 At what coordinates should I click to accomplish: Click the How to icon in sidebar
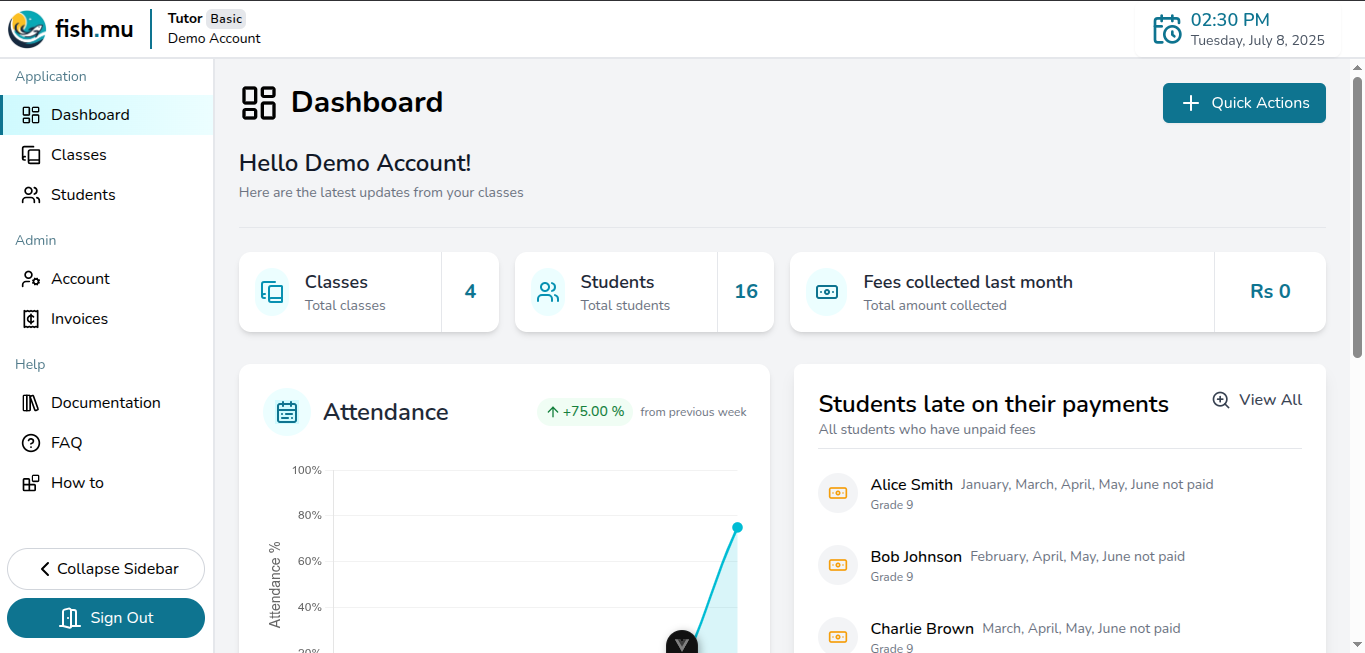point(31,483)
